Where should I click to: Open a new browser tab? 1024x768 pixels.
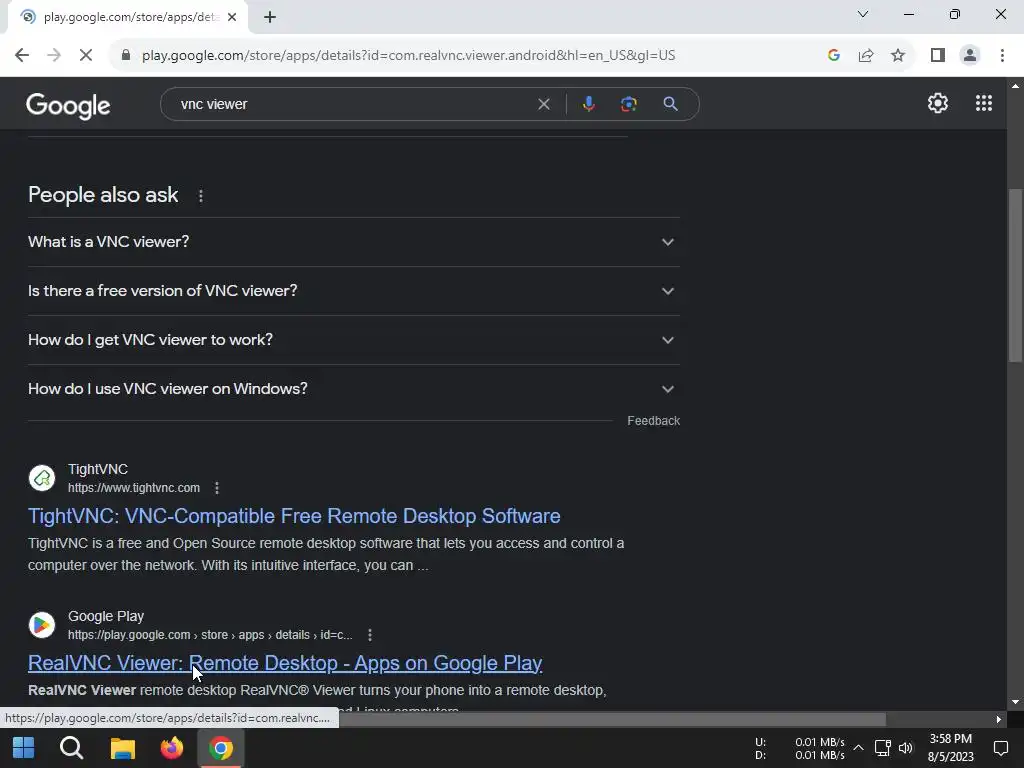tap(270, 18)
